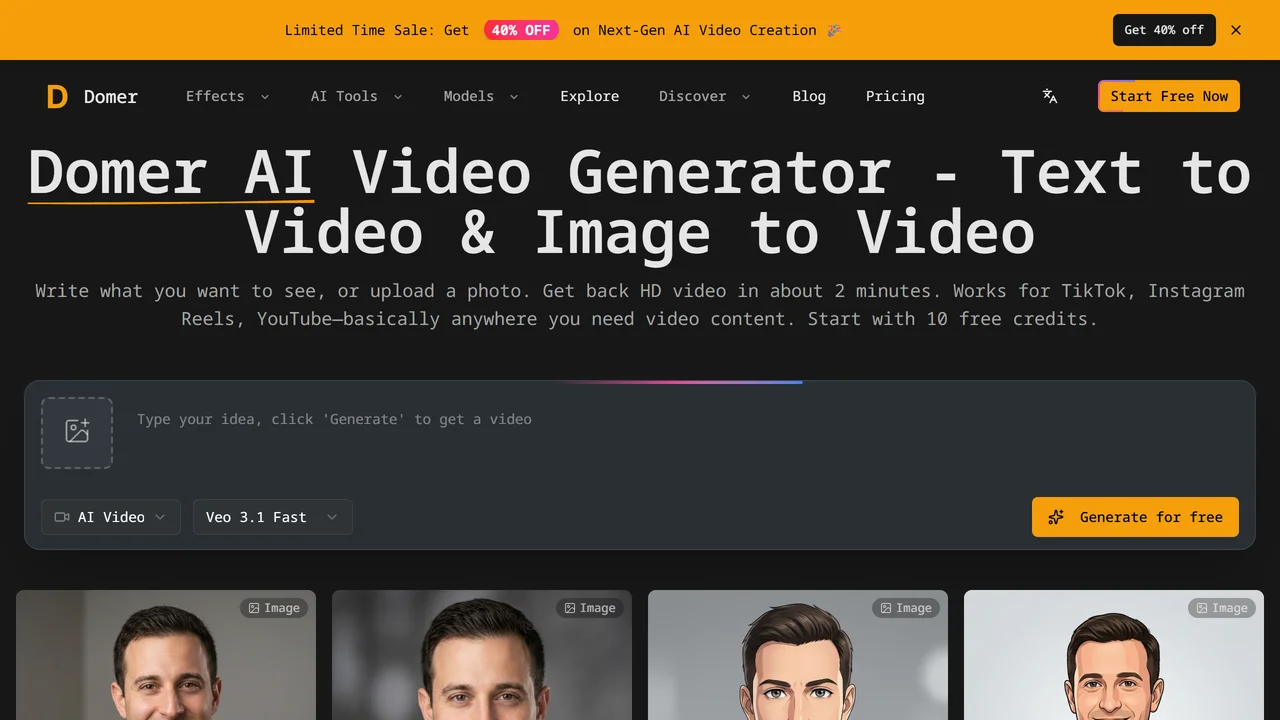
Task: Open the smiling cartoon man thumbnail
Action: 1114,655
